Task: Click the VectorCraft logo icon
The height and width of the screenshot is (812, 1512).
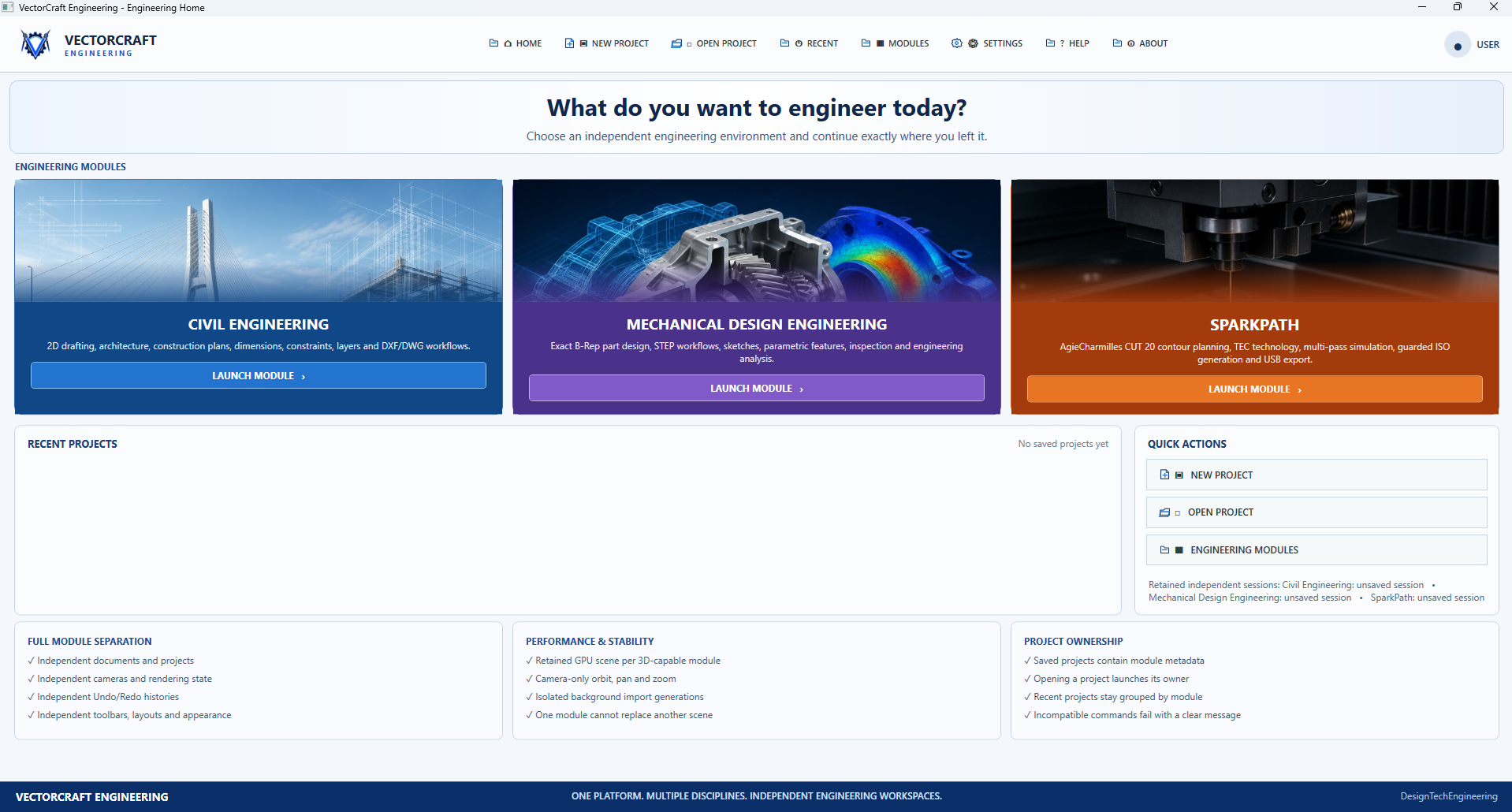Action: pos(35,44)
